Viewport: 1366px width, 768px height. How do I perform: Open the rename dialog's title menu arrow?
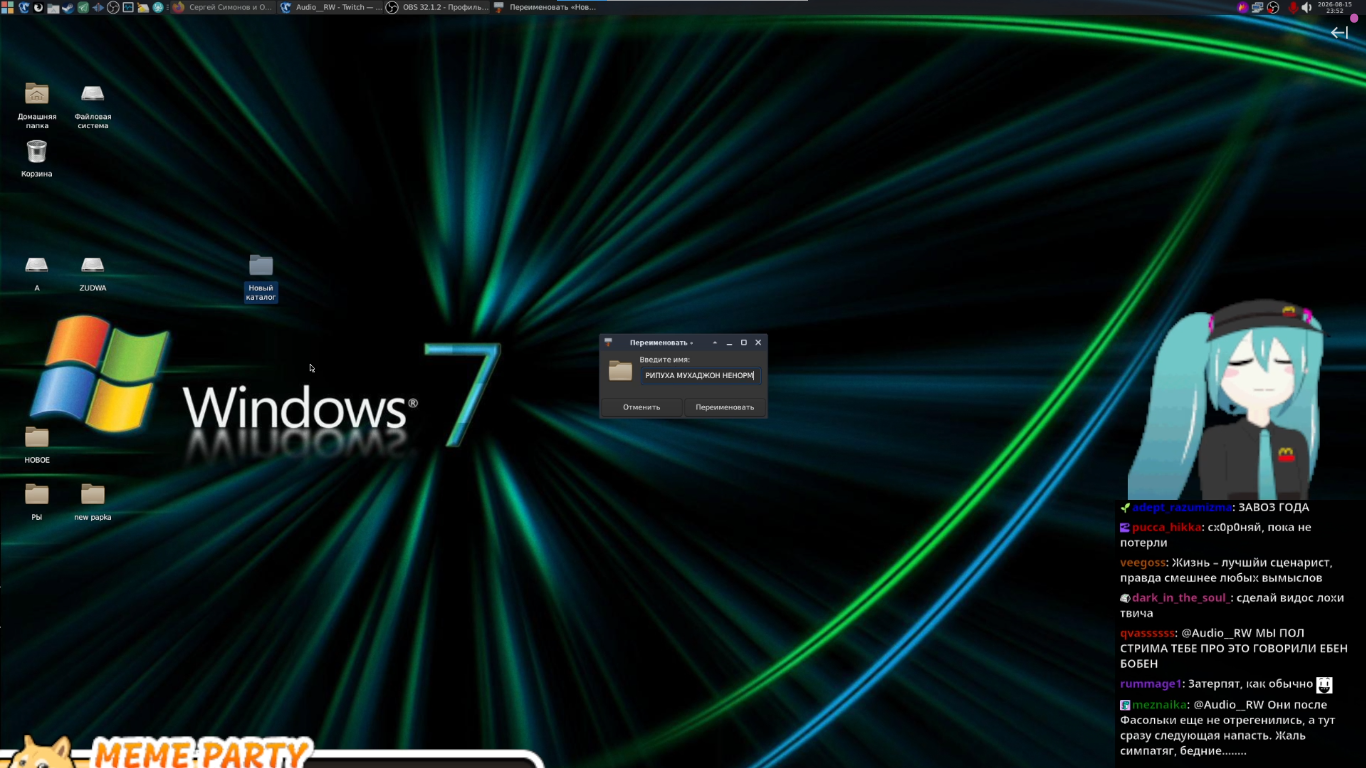click(x=691, y=343)
